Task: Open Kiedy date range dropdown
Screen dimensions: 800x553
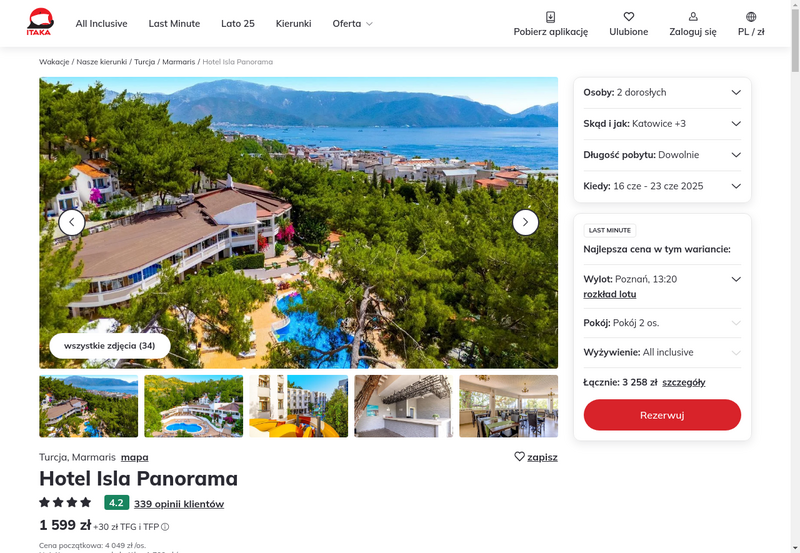Action: [x=662, y=186]
